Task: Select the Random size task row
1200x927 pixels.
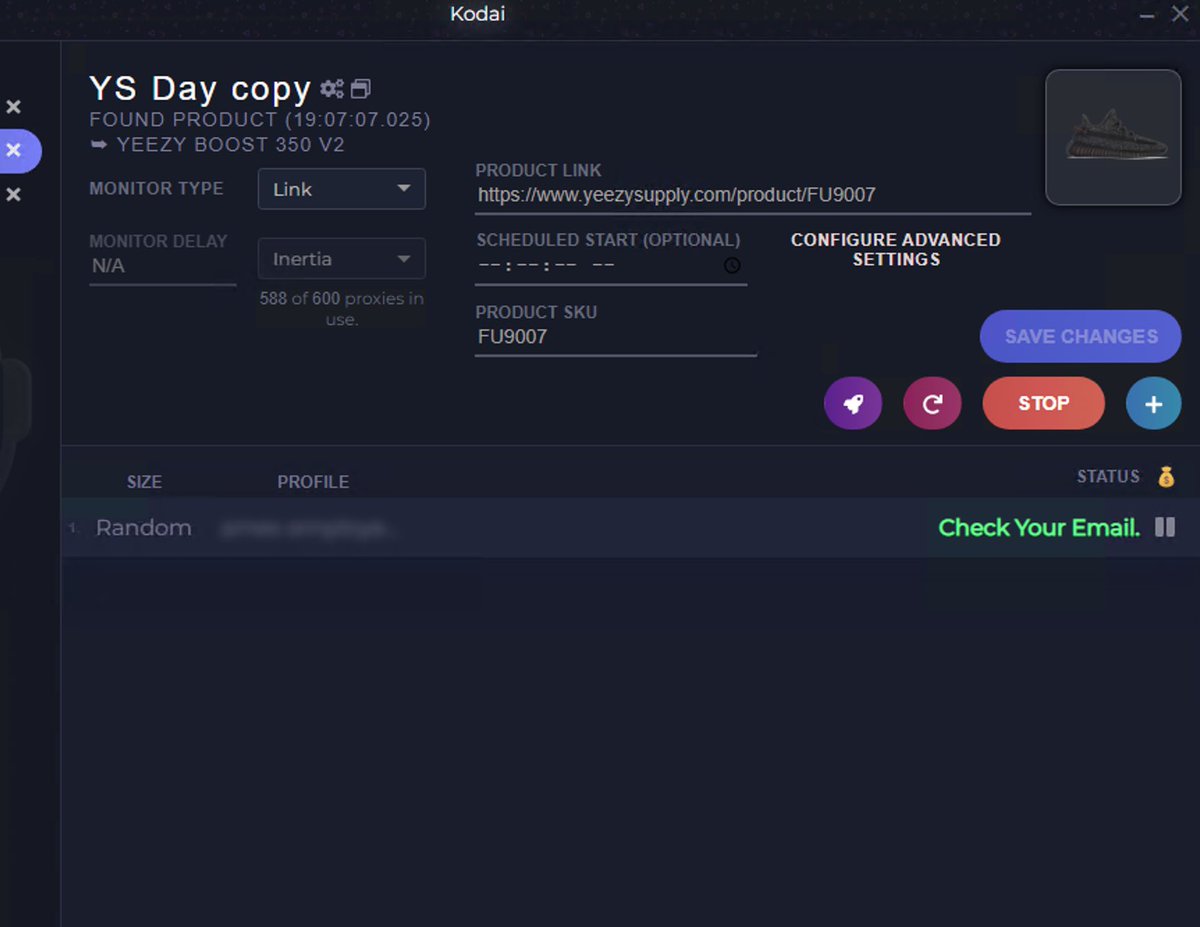Action: (x=630, y=527)
